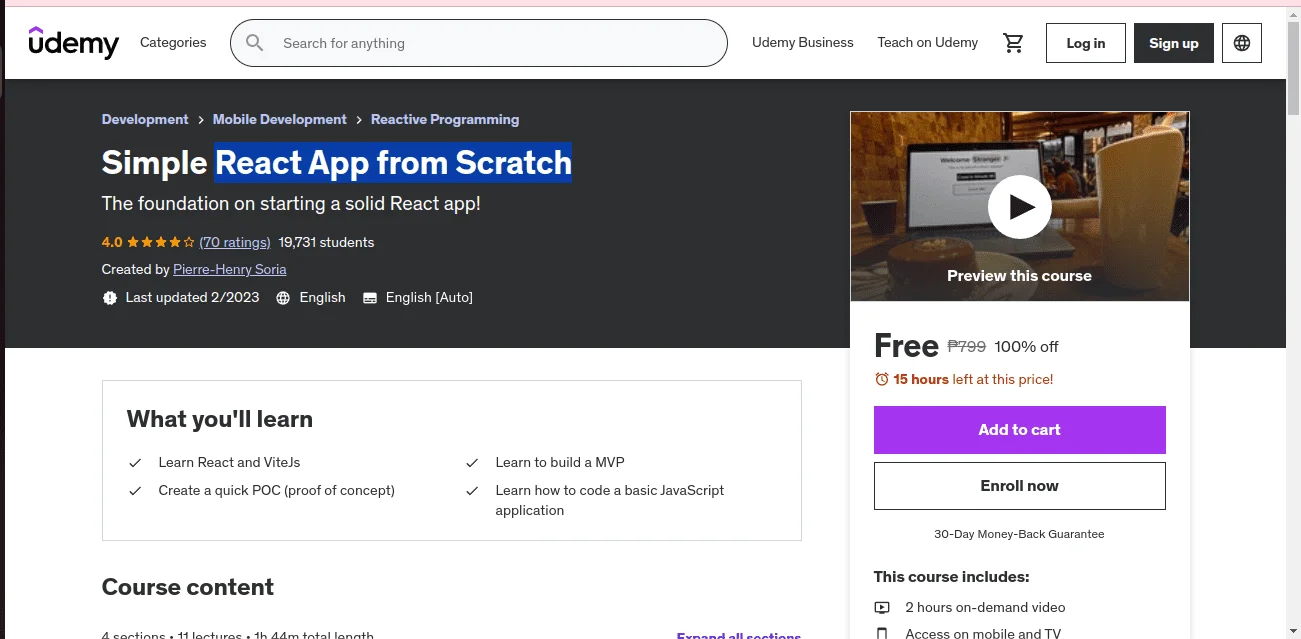Click the 100% off discount text

[1027, 347]
